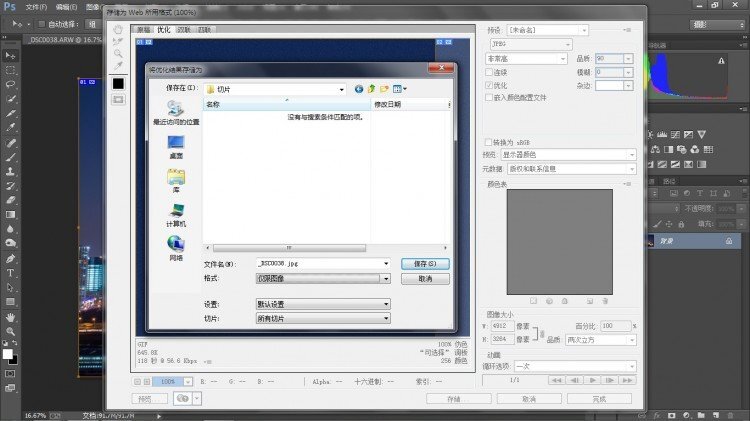Toggle the 优化 (Optimized) checkbox

click(x=489, y=85)
